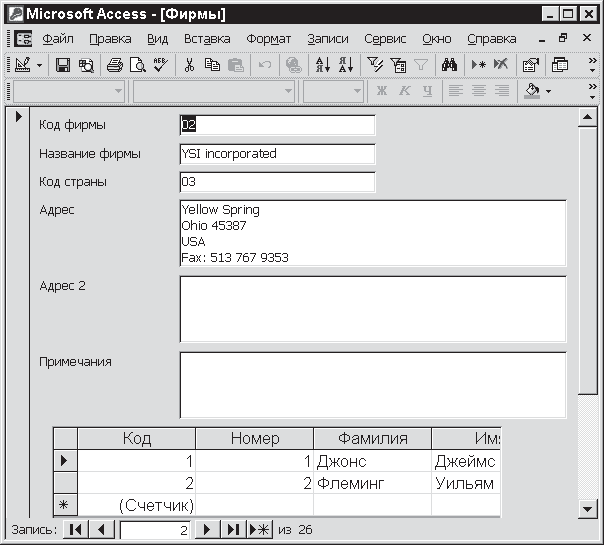The image size is (604, 545).
Task: Run spelling check from the toolbar
Action: [x=160, y=65]
